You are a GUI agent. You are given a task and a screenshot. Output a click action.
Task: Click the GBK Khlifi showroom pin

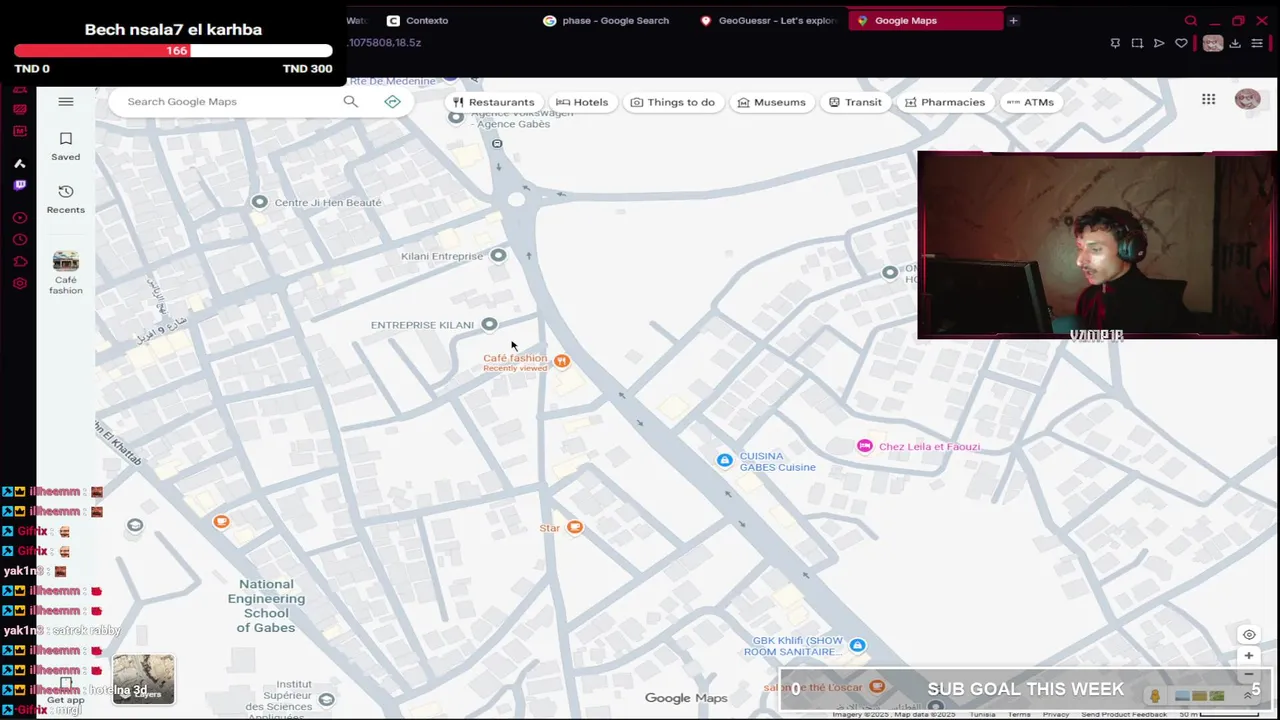click(857, 645)
